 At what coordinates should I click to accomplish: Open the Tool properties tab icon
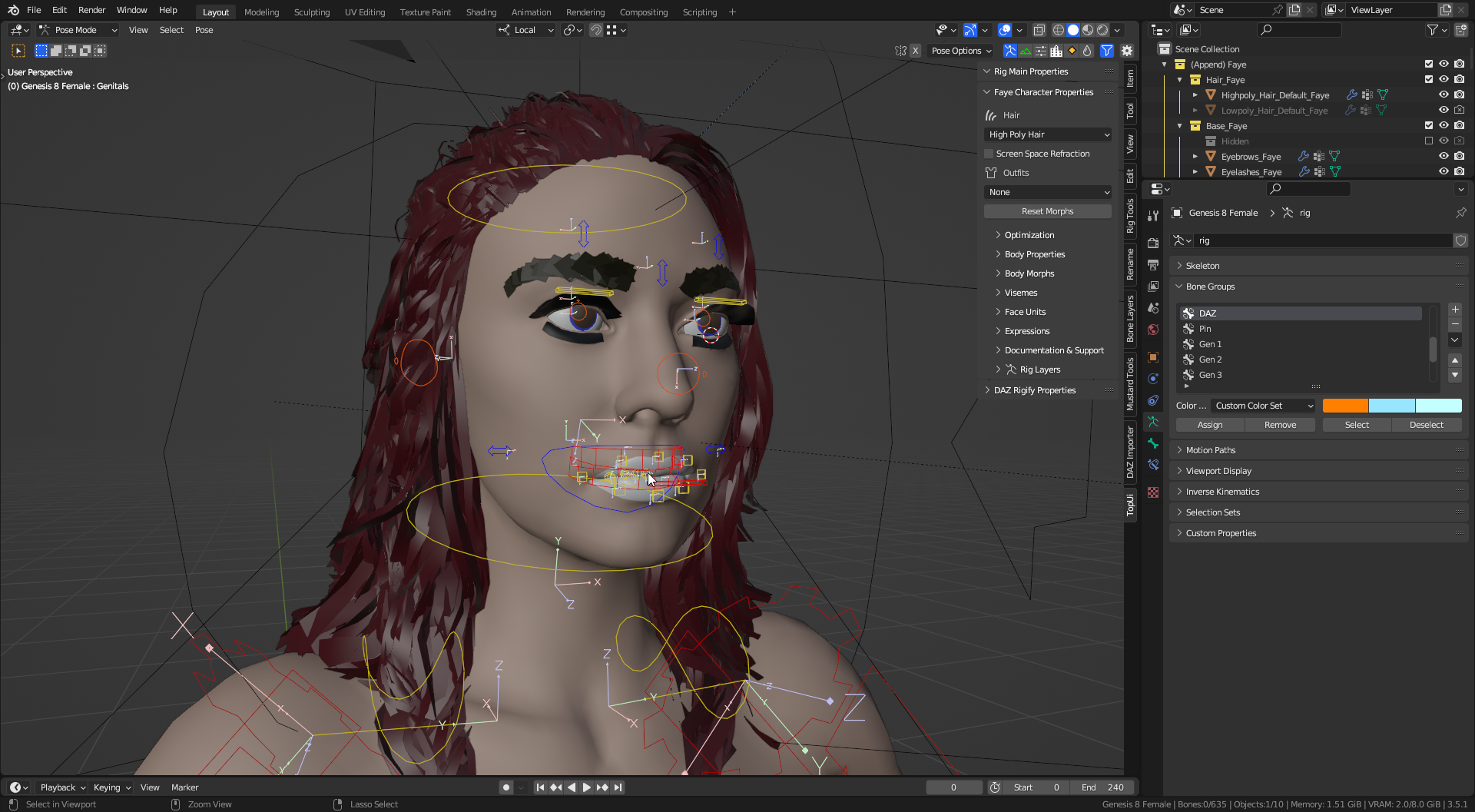pos(1153,216)
